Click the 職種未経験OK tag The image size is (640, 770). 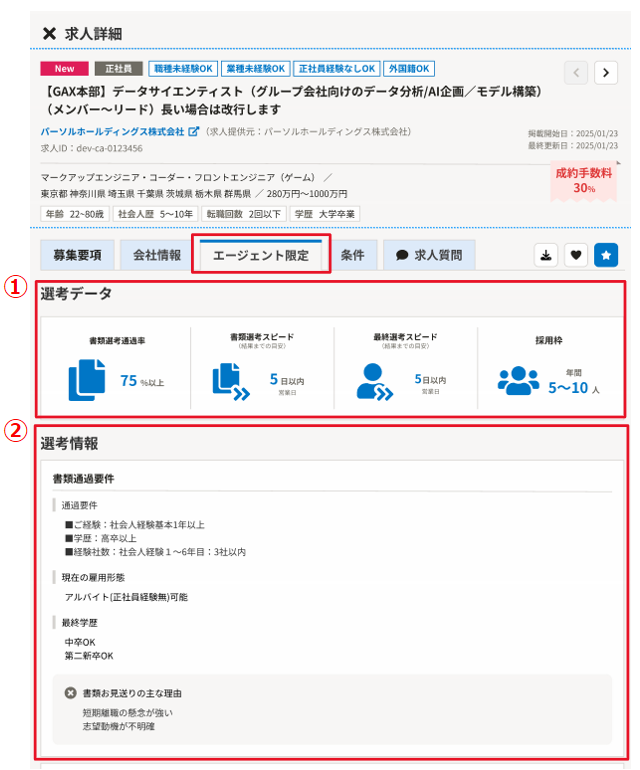point(183,69)
